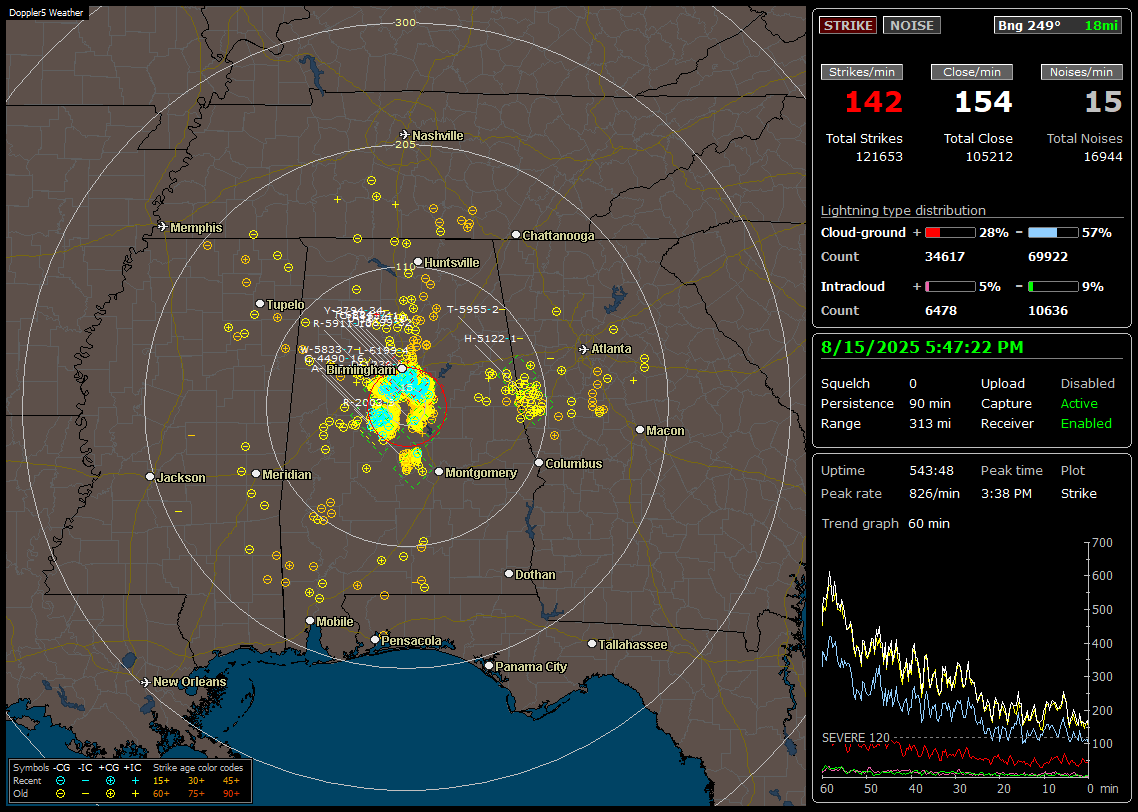Click the +IC pink 5% bar

pyautogui.click(x=950, y=287)
